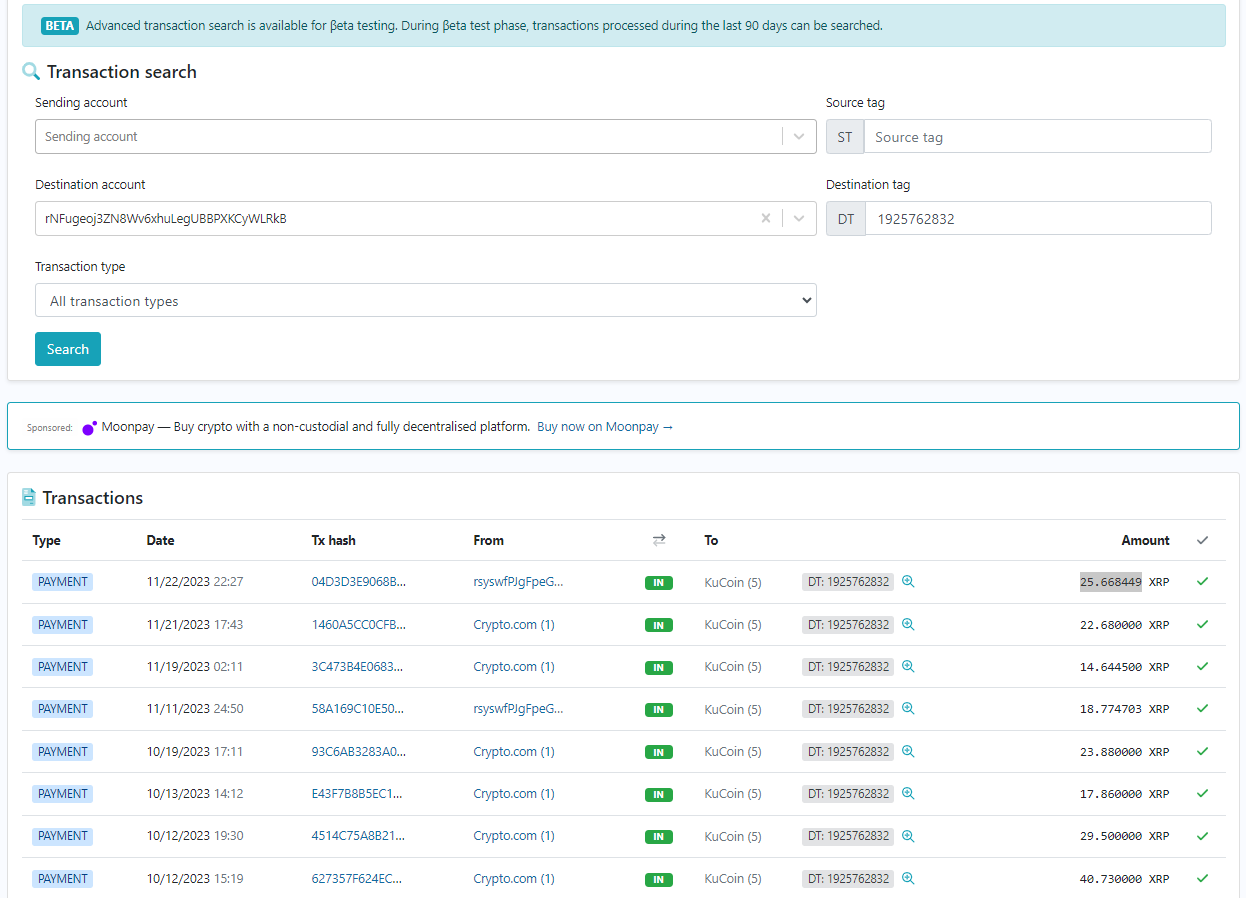Screen dimensions: 1246x898
Task: Clear the Destination account with the X icon
Action: [766, 218]
